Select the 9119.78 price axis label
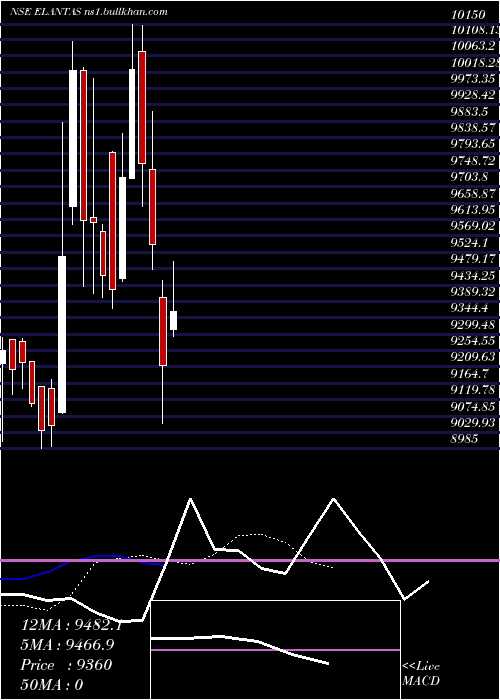Viewport: 500px width, 700px height. tap(473, 390)
